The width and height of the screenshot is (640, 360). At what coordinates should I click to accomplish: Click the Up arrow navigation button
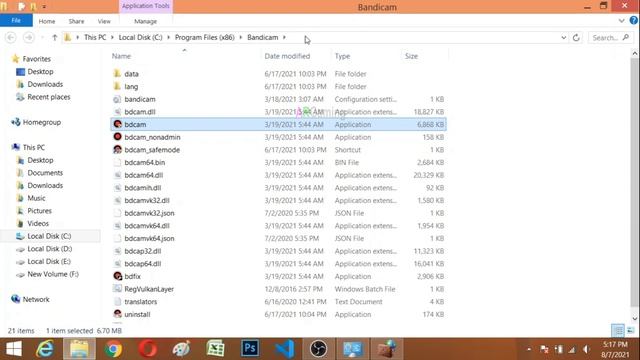pyautogui.click(x=54, y=38)
